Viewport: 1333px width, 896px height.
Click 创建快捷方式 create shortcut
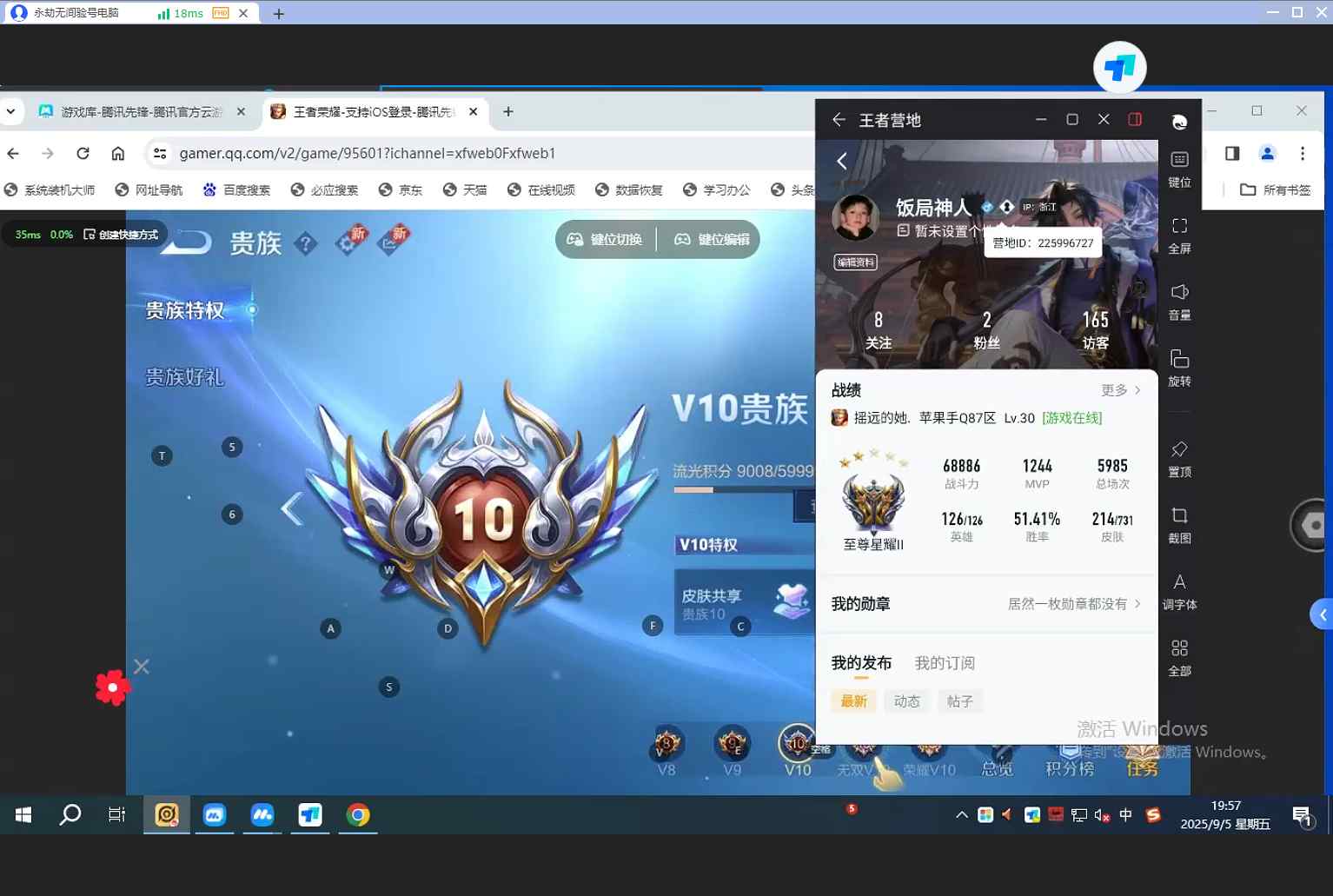[122, 235]
